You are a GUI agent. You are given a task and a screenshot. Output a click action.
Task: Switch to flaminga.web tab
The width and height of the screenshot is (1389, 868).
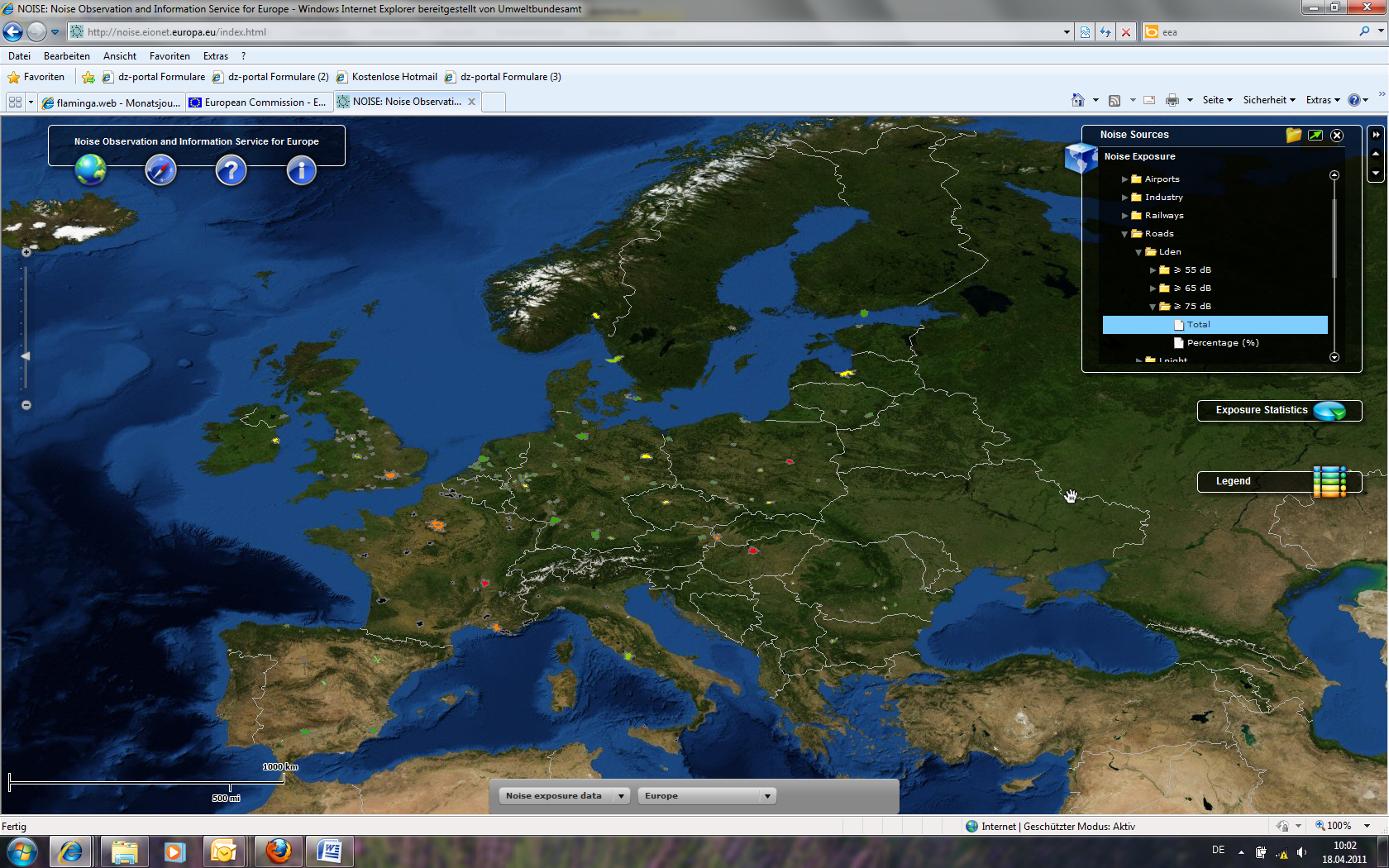(111, 103)
